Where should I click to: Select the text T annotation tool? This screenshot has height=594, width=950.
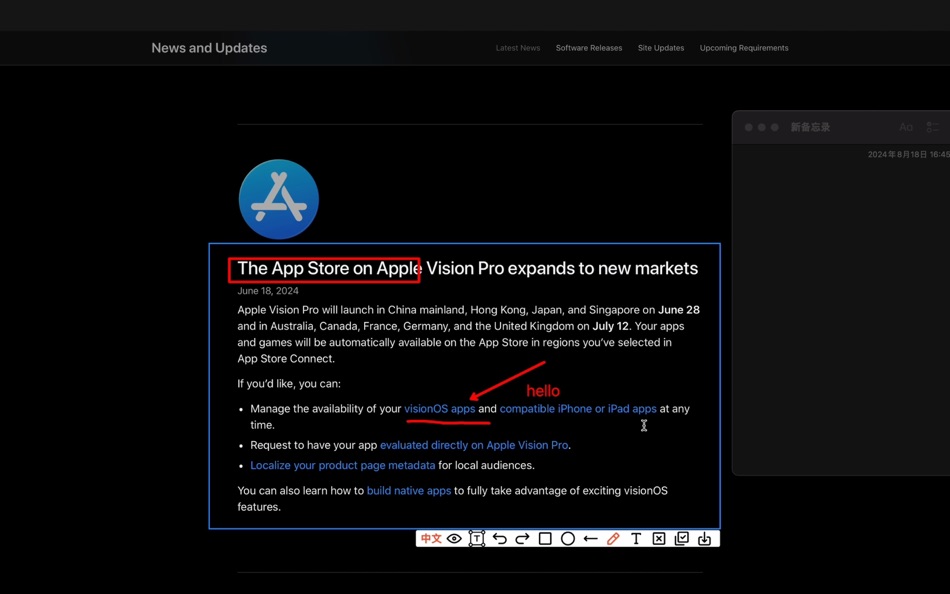(x=636, y=538)
